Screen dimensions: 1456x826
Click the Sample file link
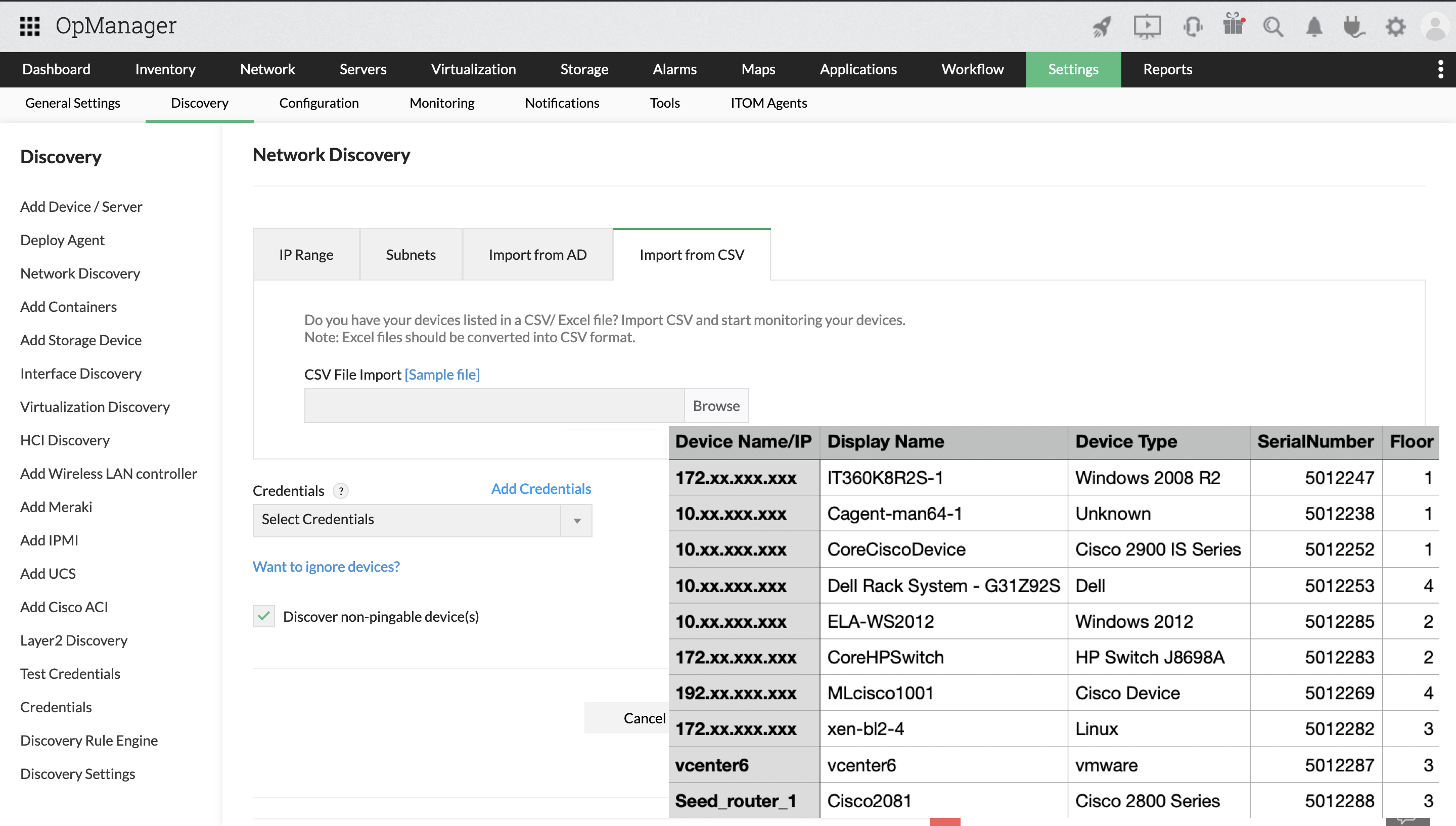coord(442,375)
